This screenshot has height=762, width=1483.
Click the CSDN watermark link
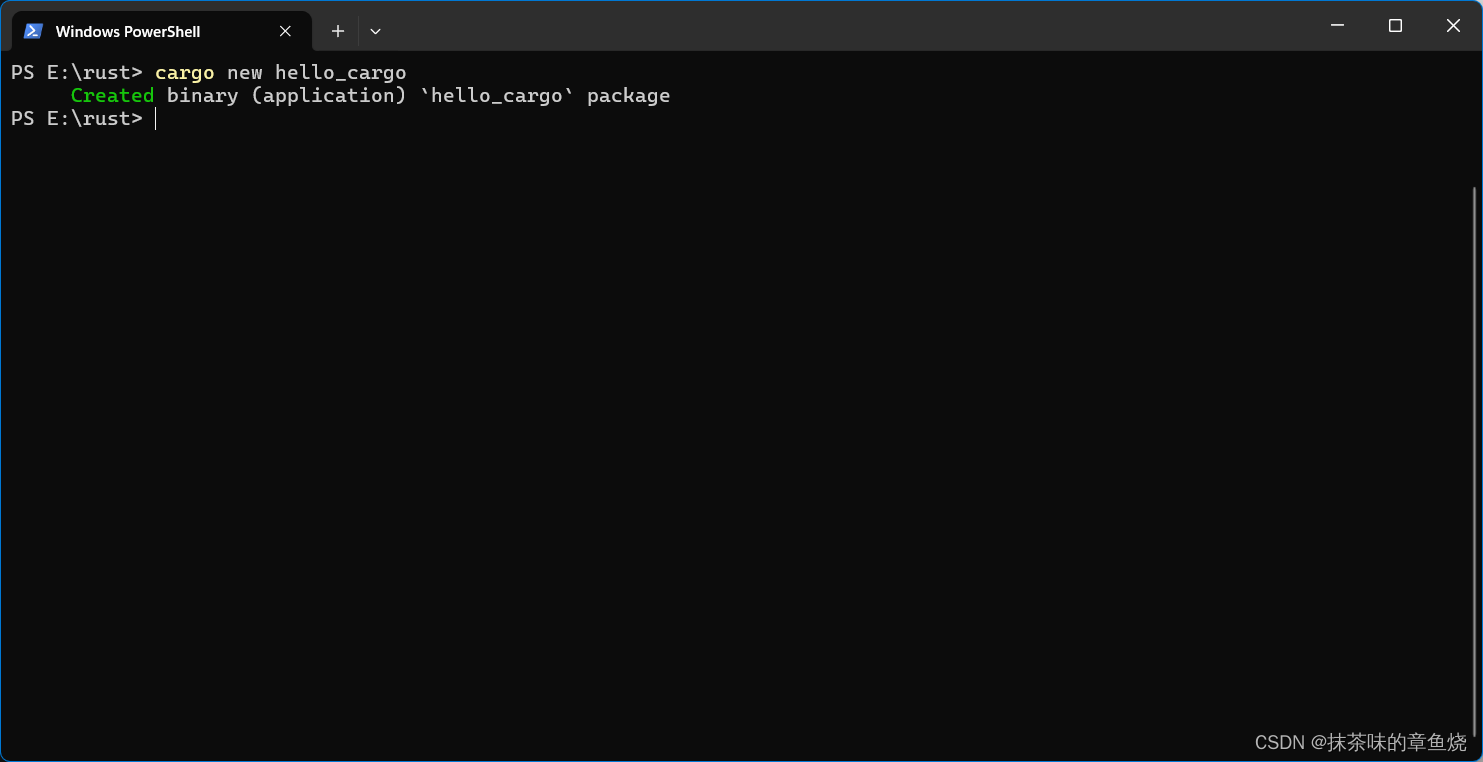tap(1360, 742)
